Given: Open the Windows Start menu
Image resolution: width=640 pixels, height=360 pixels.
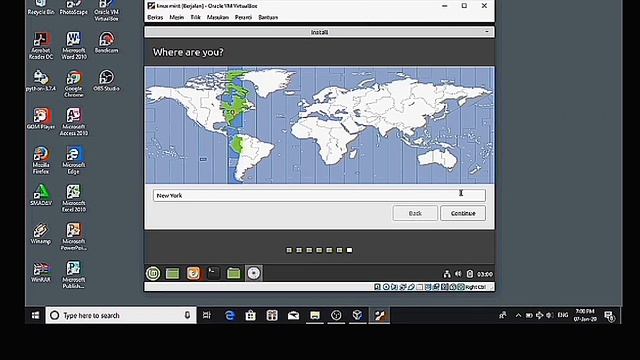Looking at the screenshot, I should tap(36, 315).
